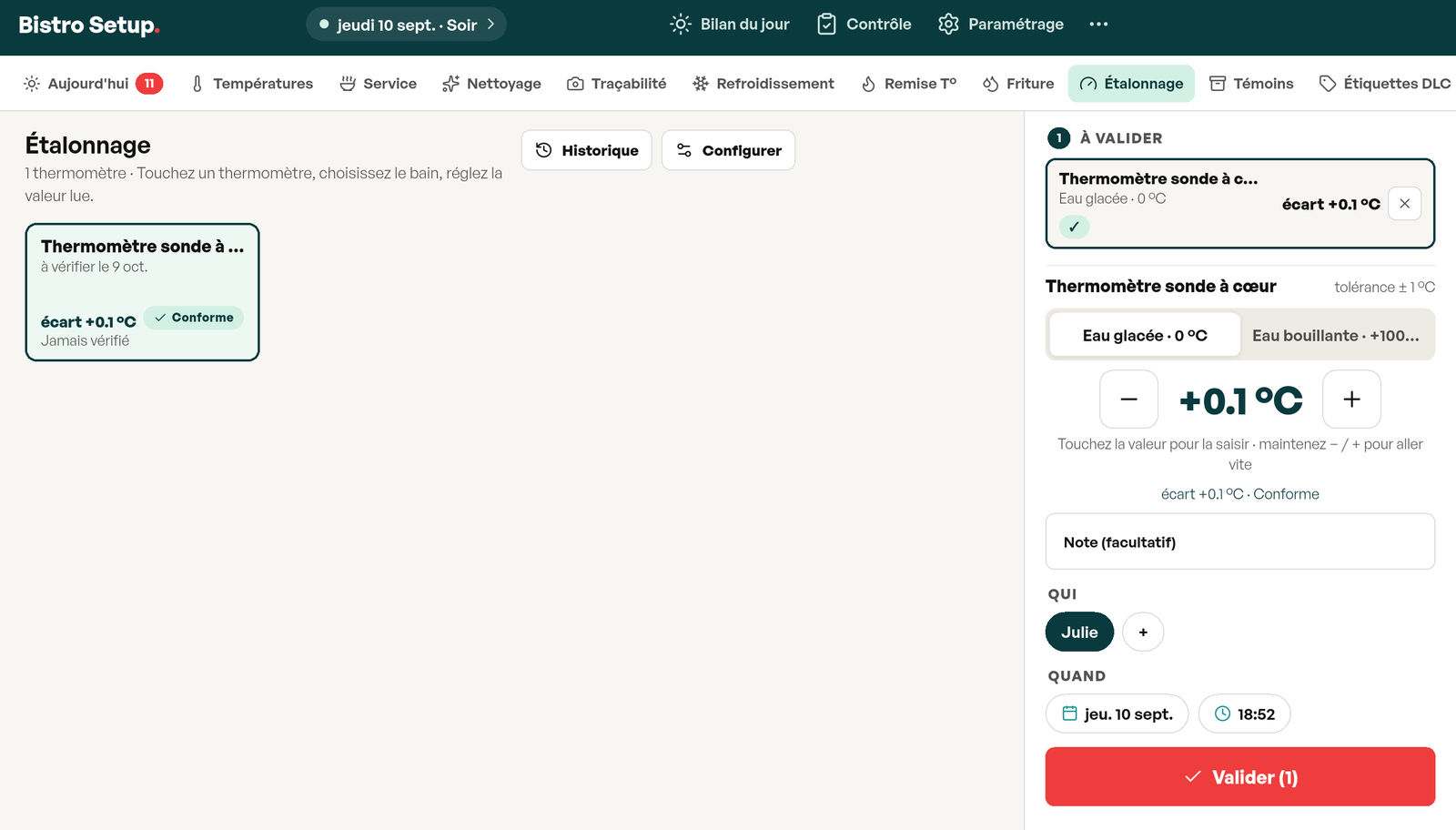Go to the Aujourd'hui tab
The width and height of the screenshot is (1456, 830).
[93, 84]
